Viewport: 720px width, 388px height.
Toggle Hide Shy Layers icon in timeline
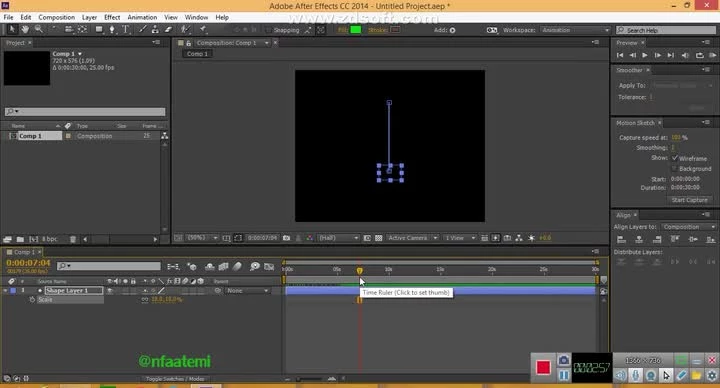click(210, 266)
